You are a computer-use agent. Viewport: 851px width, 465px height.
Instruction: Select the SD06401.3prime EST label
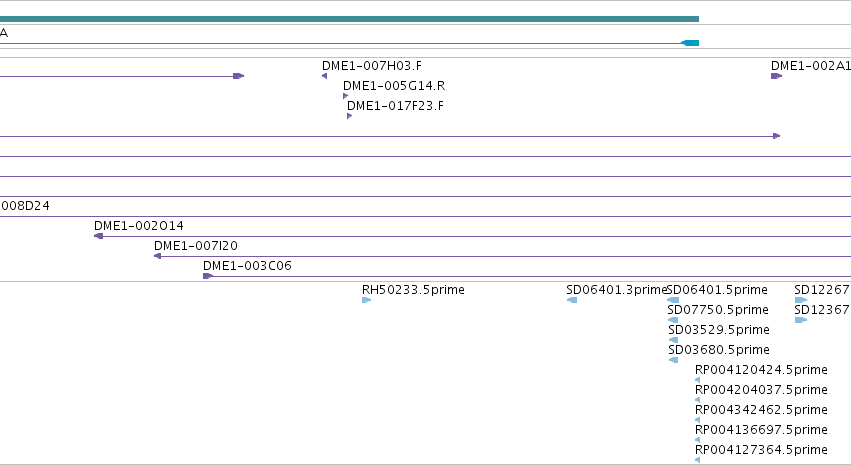(x=616, y=290)
